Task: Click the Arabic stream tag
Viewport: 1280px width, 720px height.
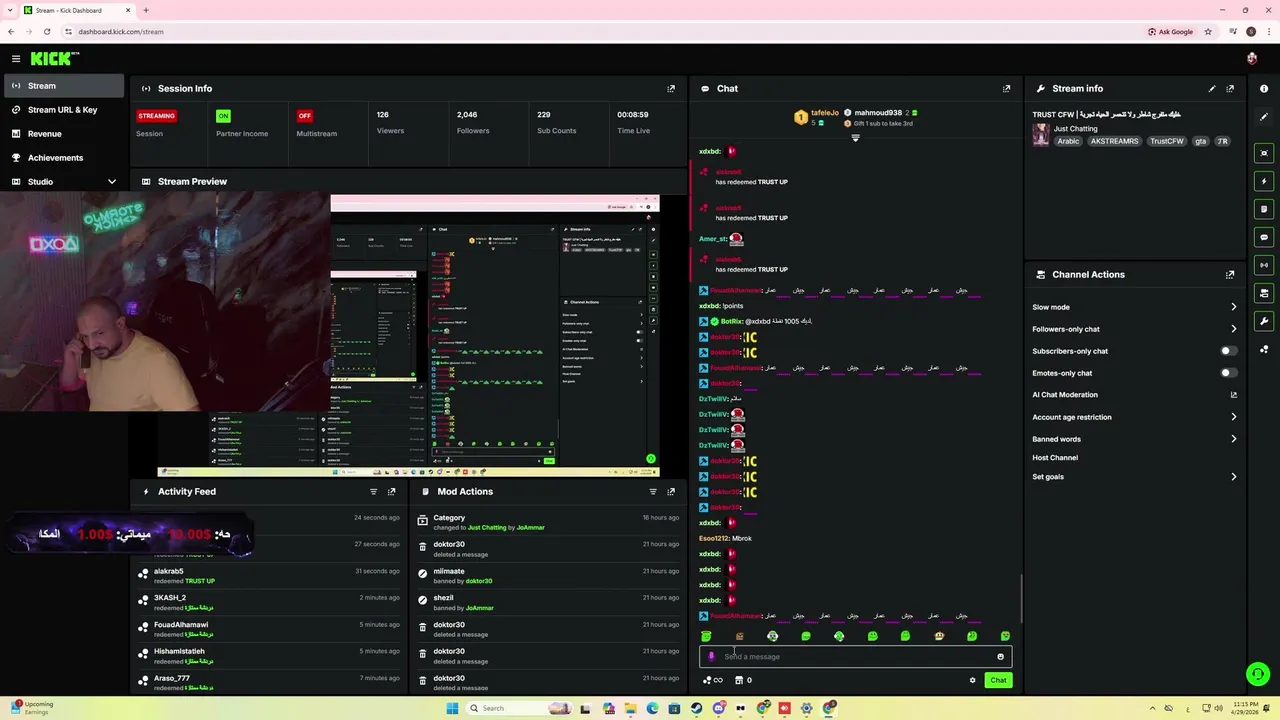Action: click(1069, 141)
